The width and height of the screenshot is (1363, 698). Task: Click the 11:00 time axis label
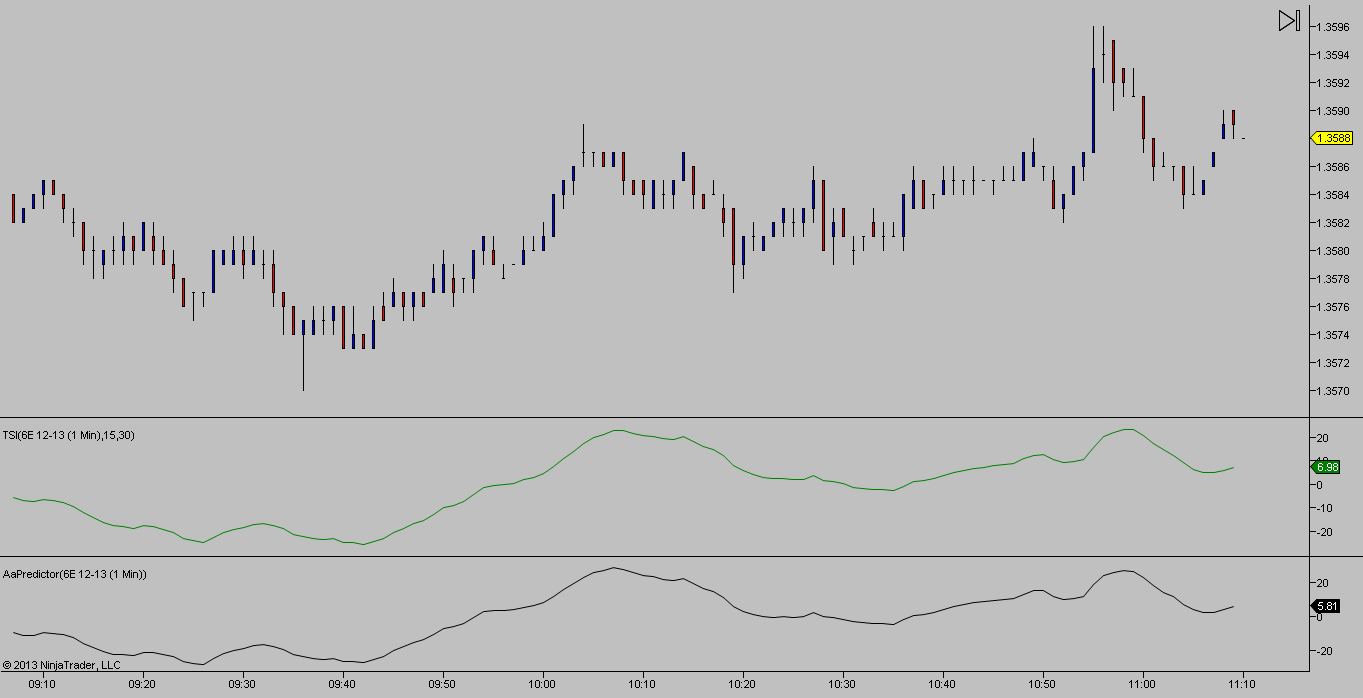tap(1142, 684)
